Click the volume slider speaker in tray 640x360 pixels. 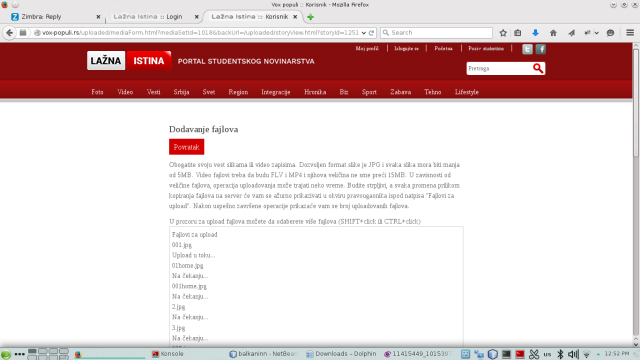pos(573,354)
